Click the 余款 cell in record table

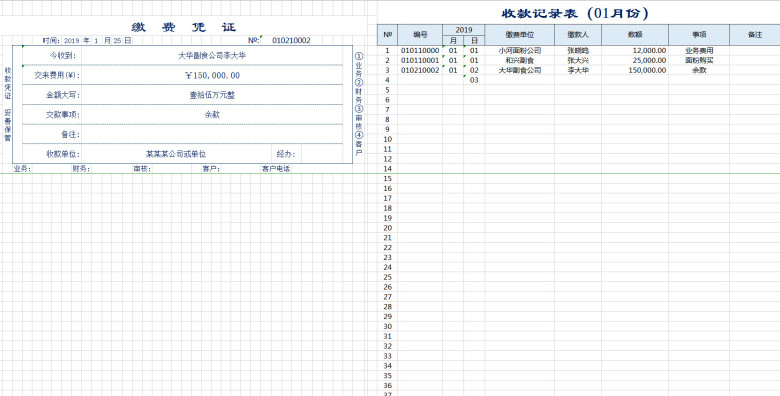[699, 71]
